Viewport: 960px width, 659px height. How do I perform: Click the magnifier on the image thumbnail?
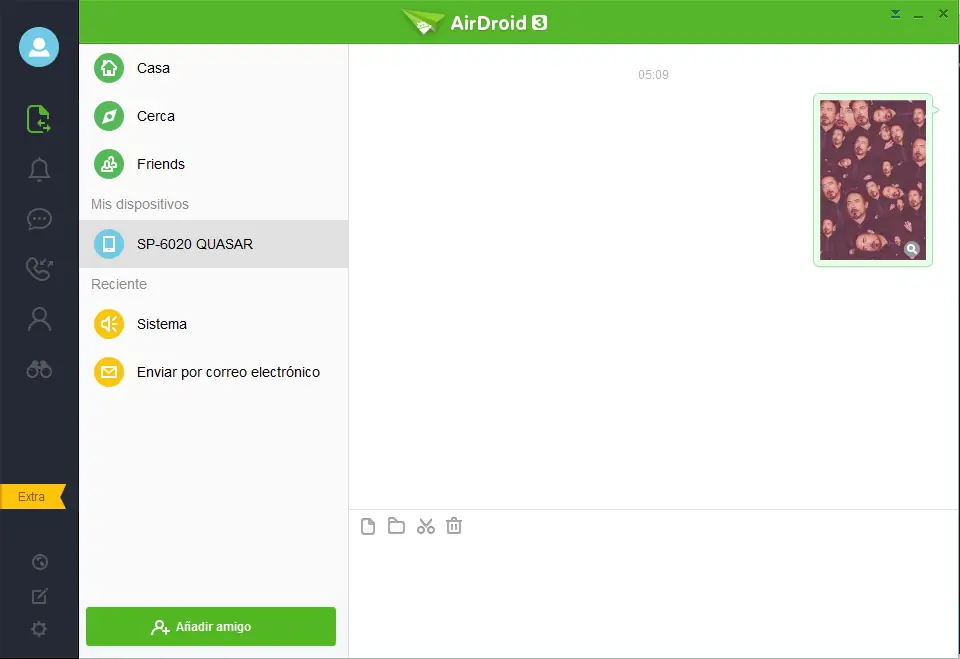tap(912, 249)
